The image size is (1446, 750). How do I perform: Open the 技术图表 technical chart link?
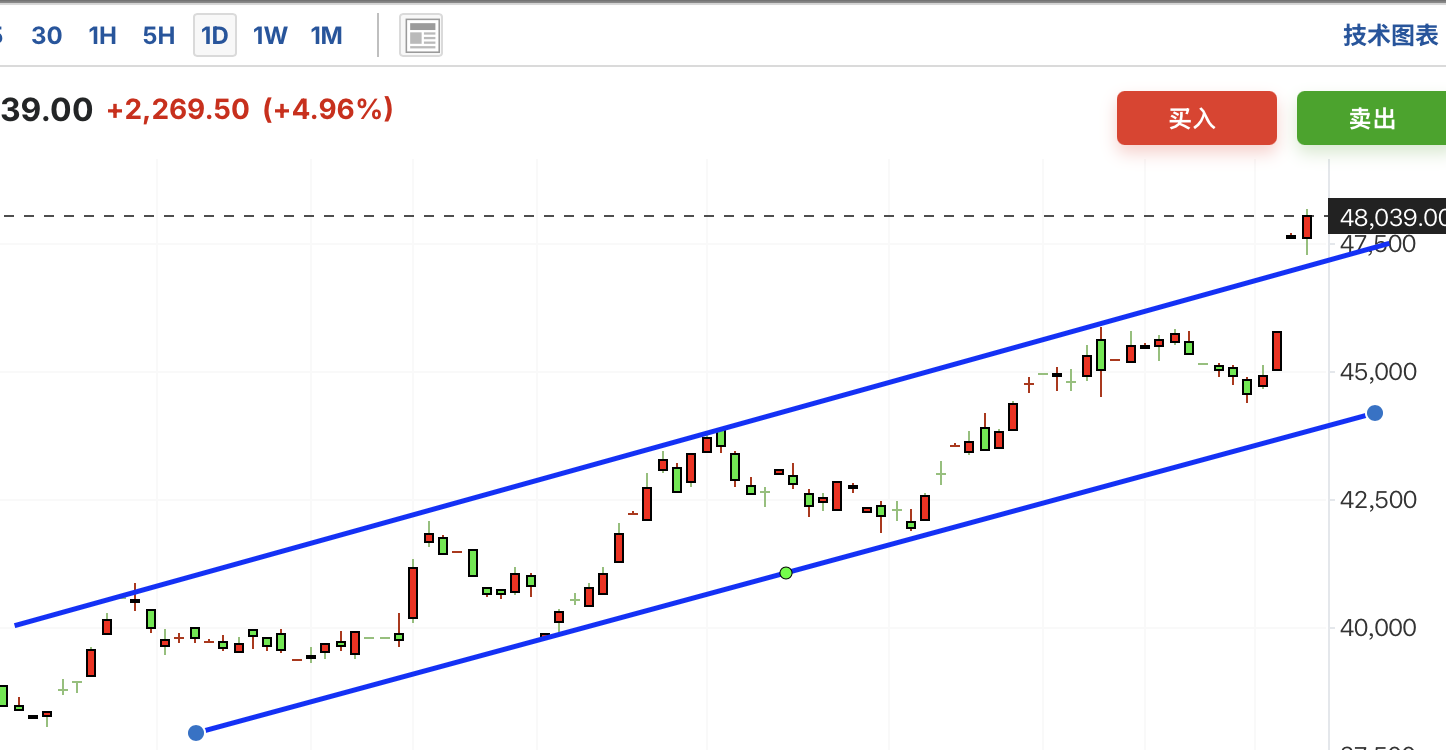pyautogui.click(x=1390, y=36)
